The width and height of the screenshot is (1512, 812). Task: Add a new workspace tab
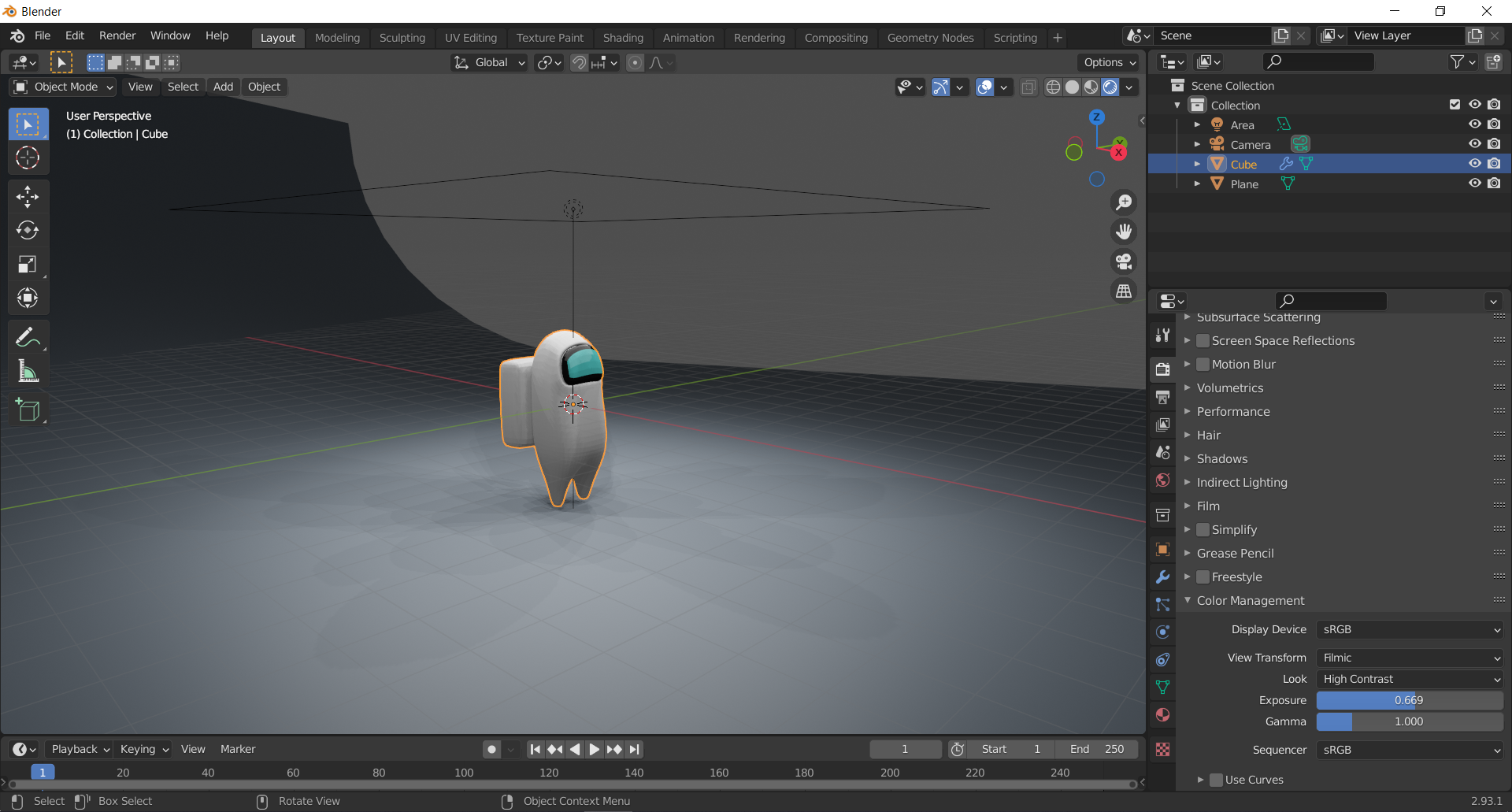1058,38
